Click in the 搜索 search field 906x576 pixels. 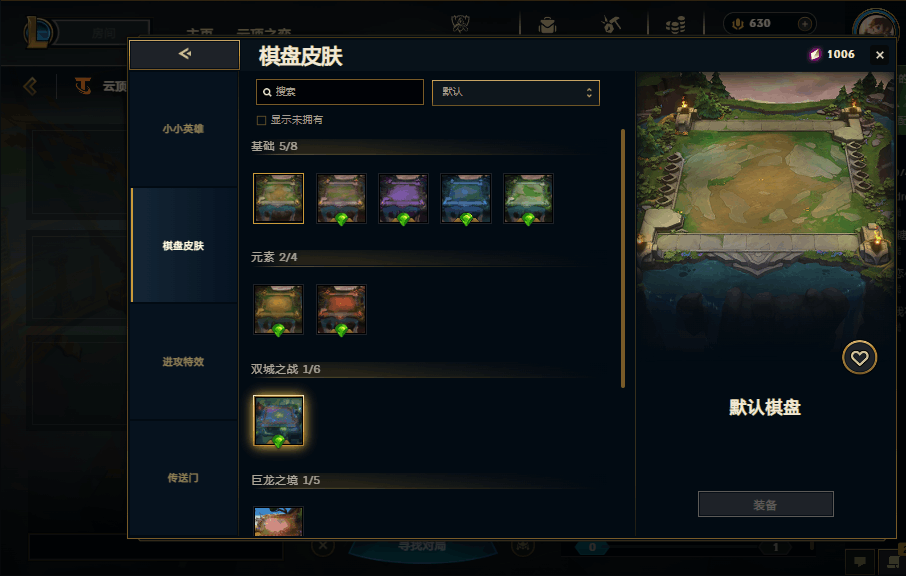click(340, 92)
